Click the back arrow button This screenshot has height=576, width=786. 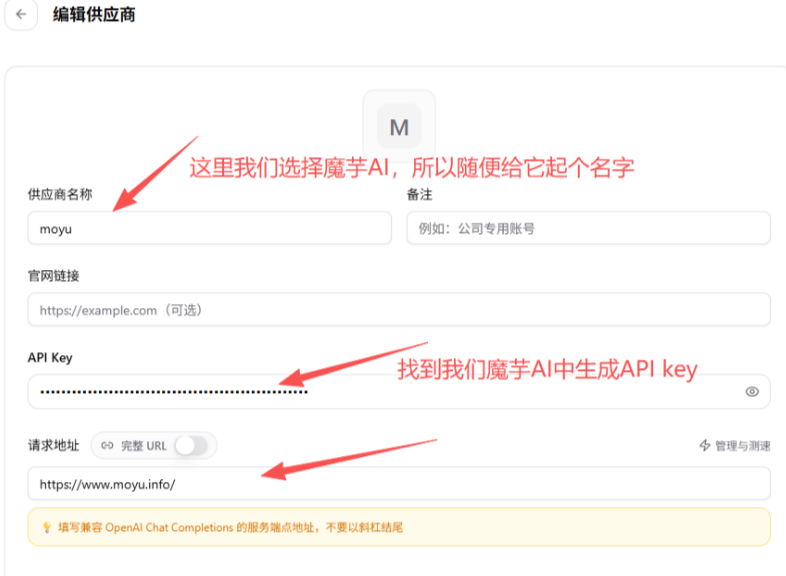[21, 15]
